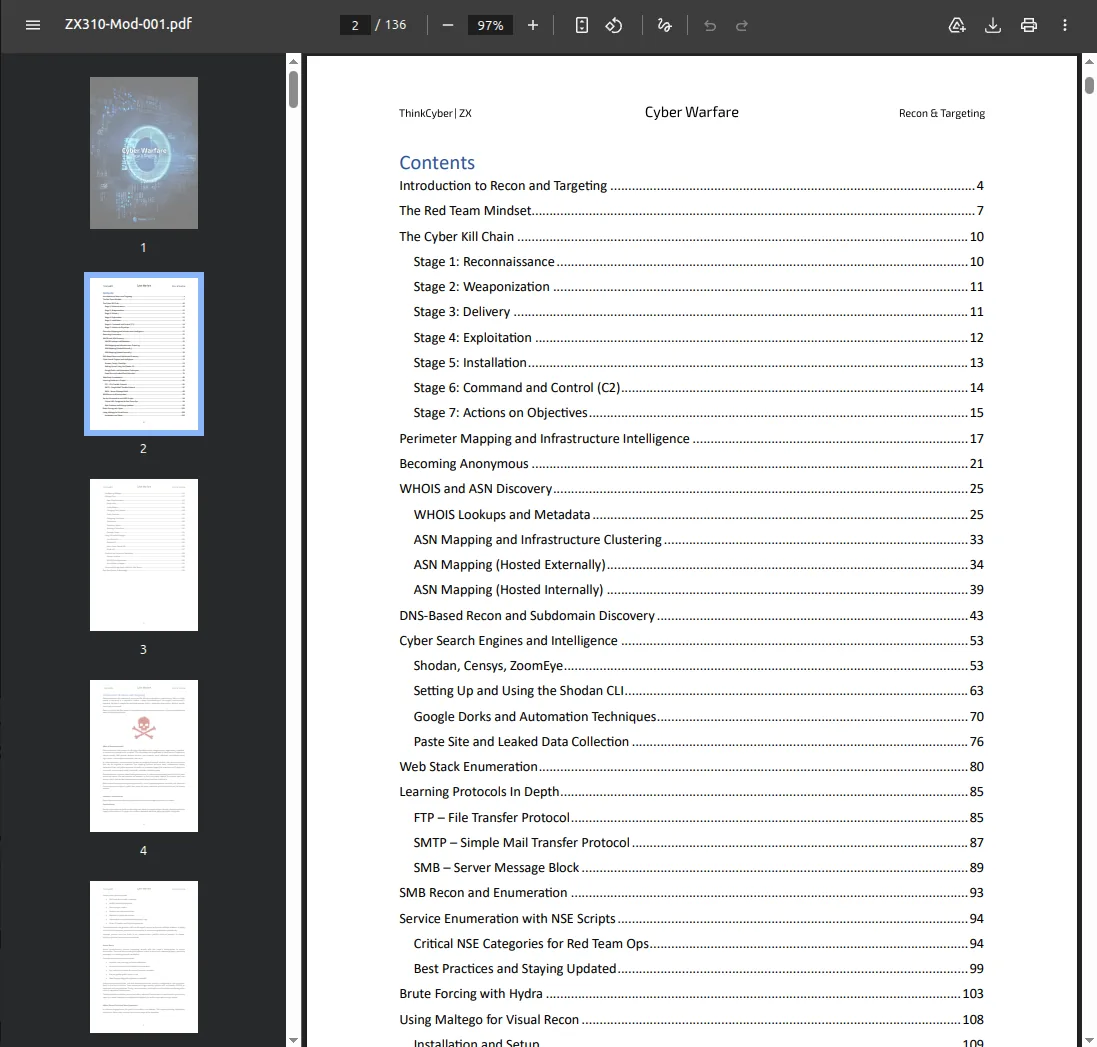Viewport: 1097px width, 1047px height.
Task: Click thumbnail panel scroll up arrow
Action: pos(293,62)
